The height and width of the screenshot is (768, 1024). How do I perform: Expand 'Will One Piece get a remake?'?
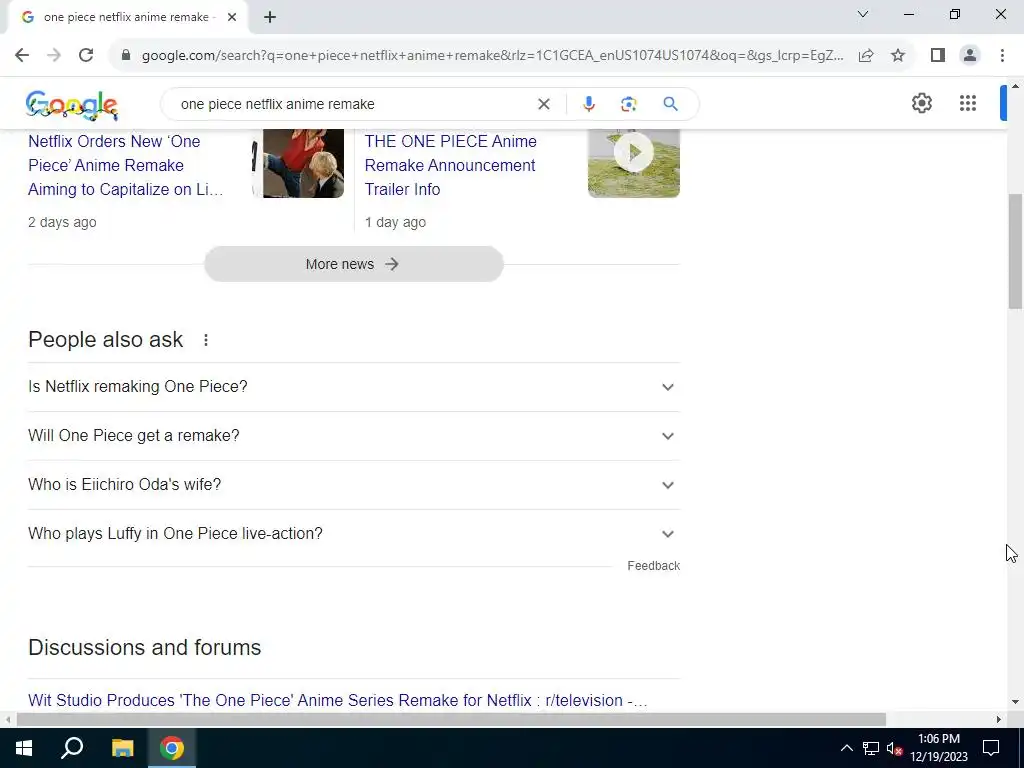pyautogui.click(x=353, y=436)
